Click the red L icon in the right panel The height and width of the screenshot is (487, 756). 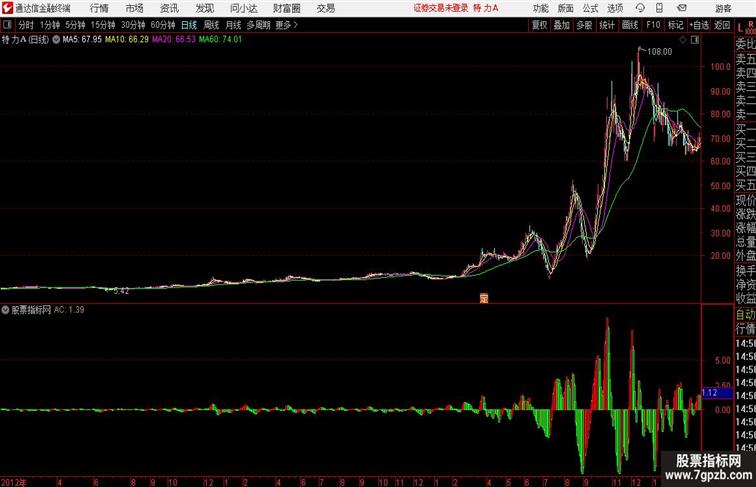click(x=741, y=28)
